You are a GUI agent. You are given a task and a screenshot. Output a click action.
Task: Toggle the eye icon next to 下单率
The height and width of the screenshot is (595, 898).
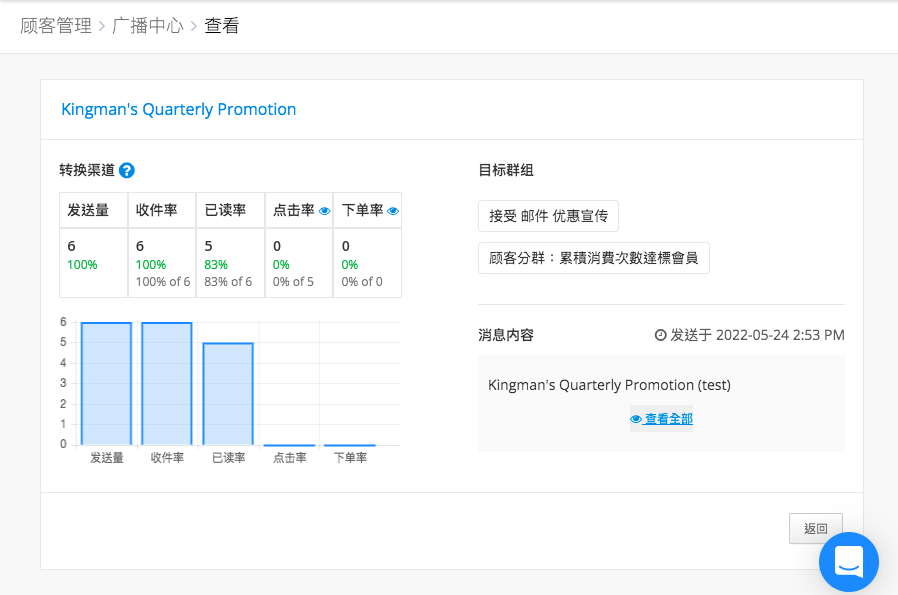[x=393, y=211]
